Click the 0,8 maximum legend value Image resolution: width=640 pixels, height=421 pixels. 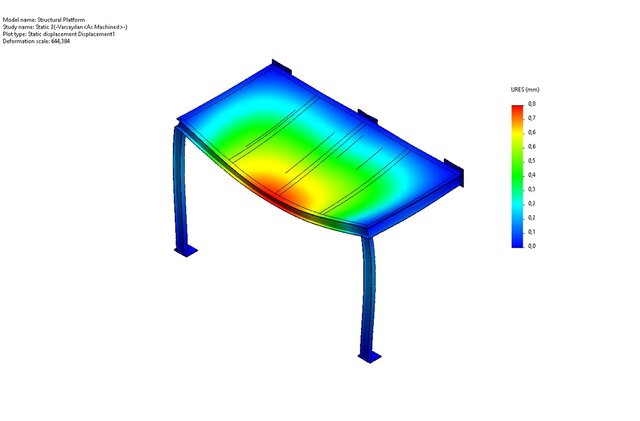coord(531,104)
